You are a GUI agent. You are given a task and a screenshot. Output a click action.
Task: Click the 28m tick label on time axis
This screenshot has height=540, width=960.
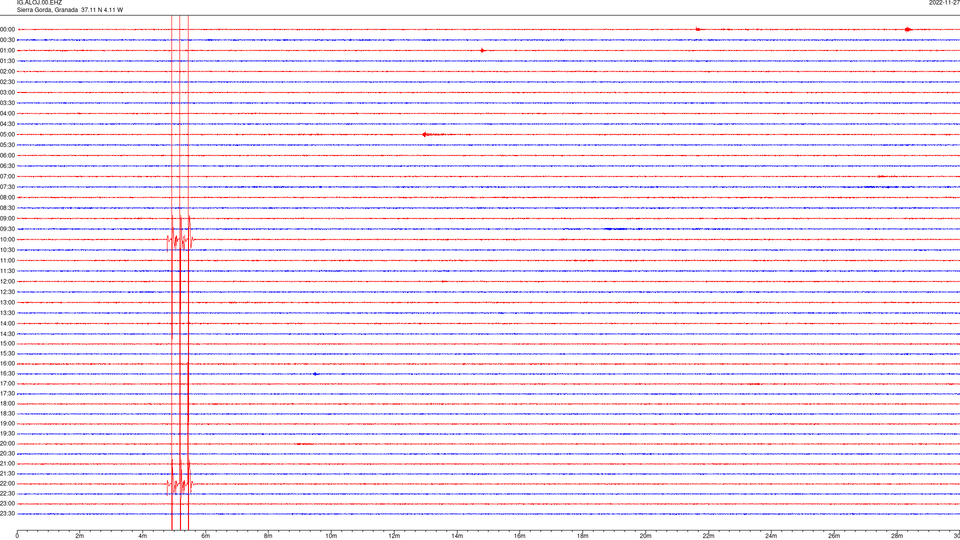(x=897, y=536)
